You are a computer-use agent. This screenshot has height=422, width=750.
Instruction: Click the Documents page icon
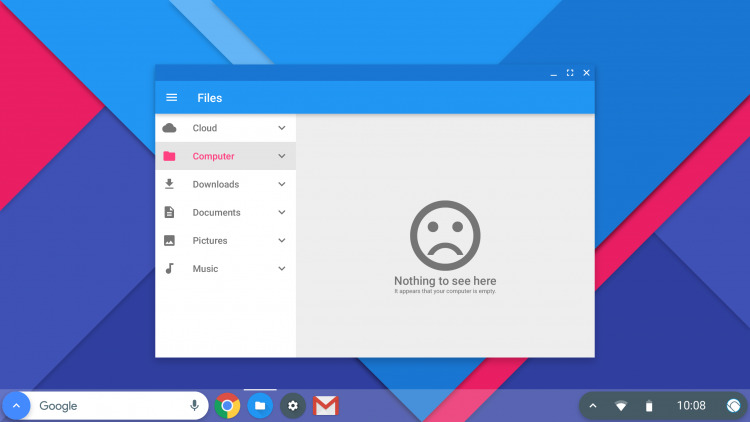[x=169, y=212]
